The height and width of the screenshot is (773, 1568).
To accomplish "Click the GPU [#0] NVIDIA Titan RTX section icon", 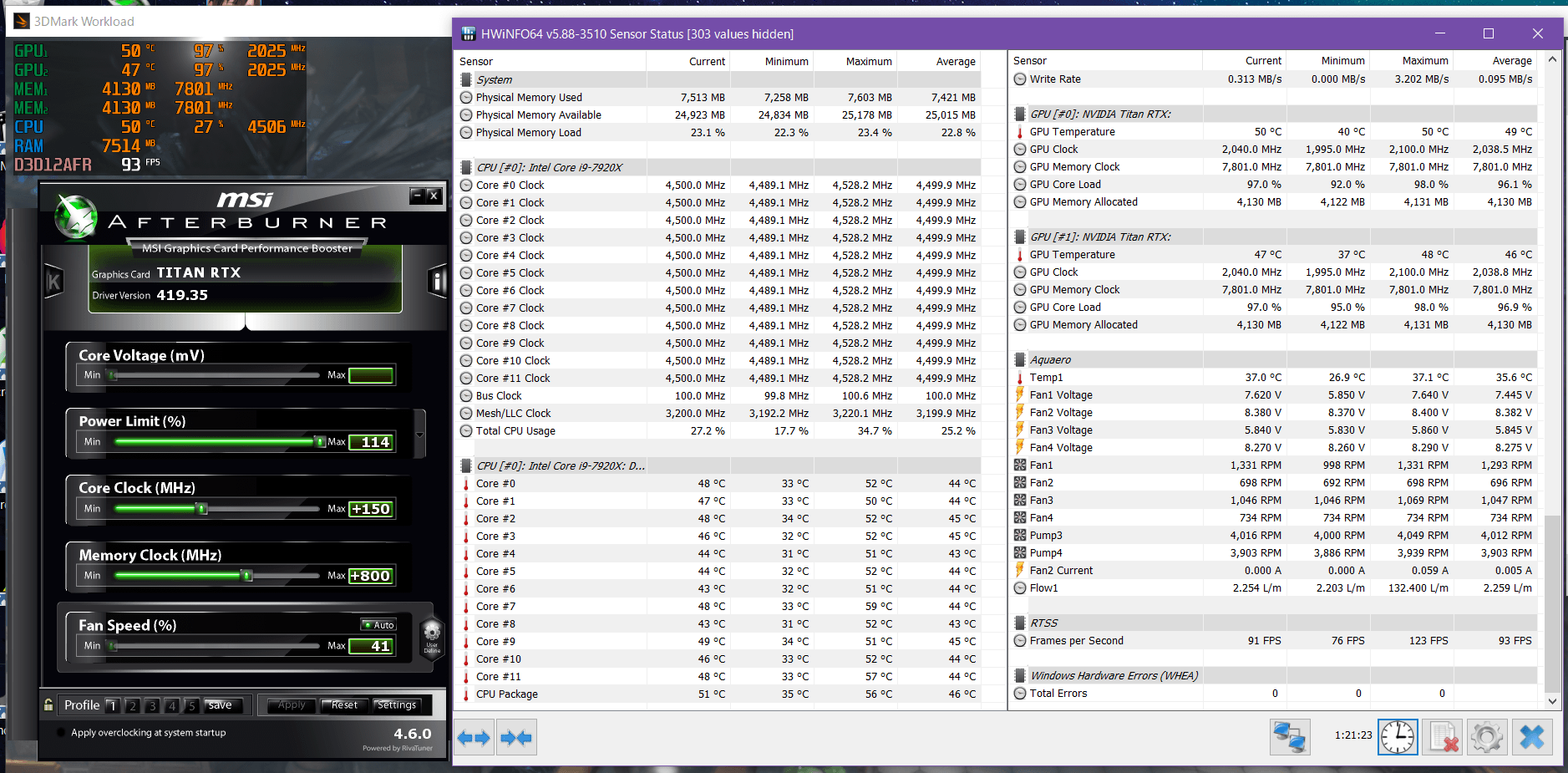I will [x=1020, y=114].
